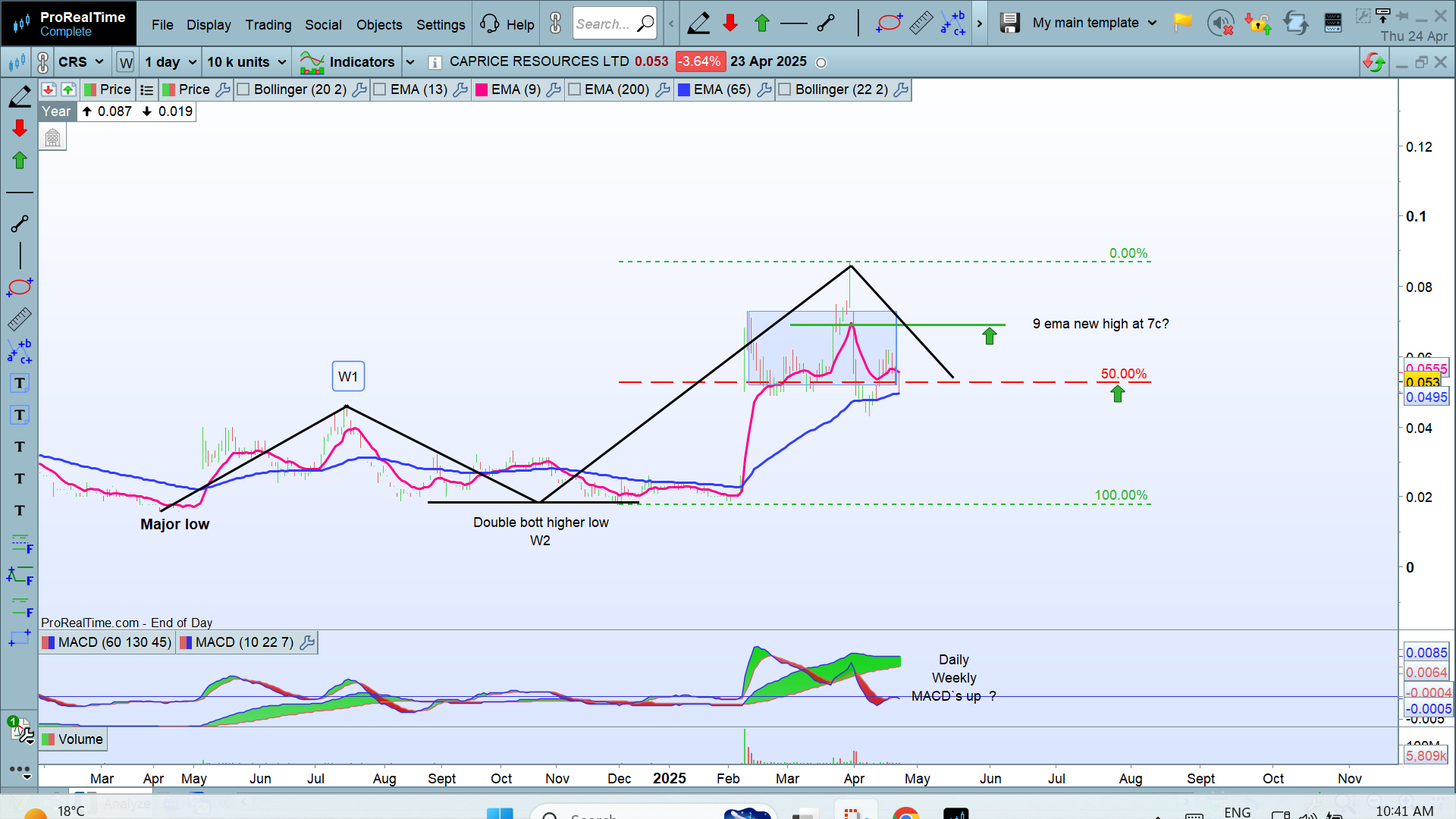
Task: Expand the arrow next to Indicators
Action: point(410,62)
